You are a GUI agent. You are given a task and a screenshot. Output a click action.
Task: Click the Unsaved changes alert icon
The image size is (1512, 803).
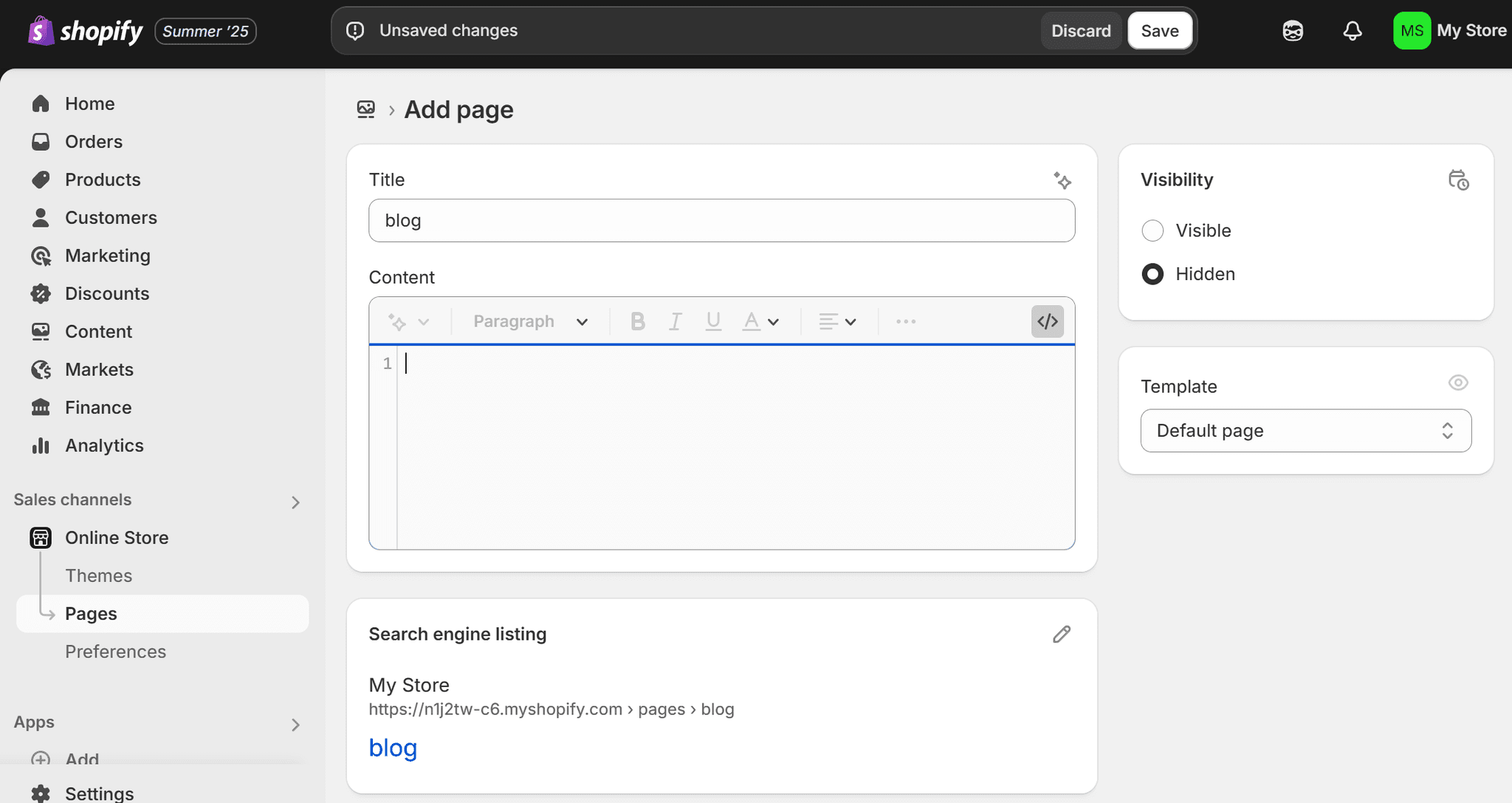click(x=355, y=31)
